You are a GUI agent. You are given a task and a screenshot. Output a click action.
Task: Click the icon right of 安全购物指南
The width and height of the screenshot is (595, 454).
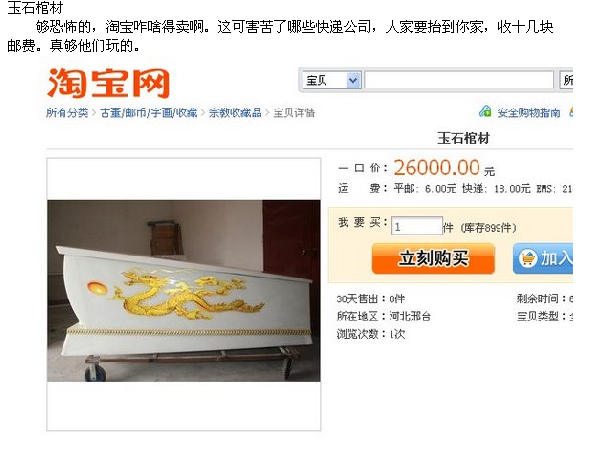tap(570, 112)
